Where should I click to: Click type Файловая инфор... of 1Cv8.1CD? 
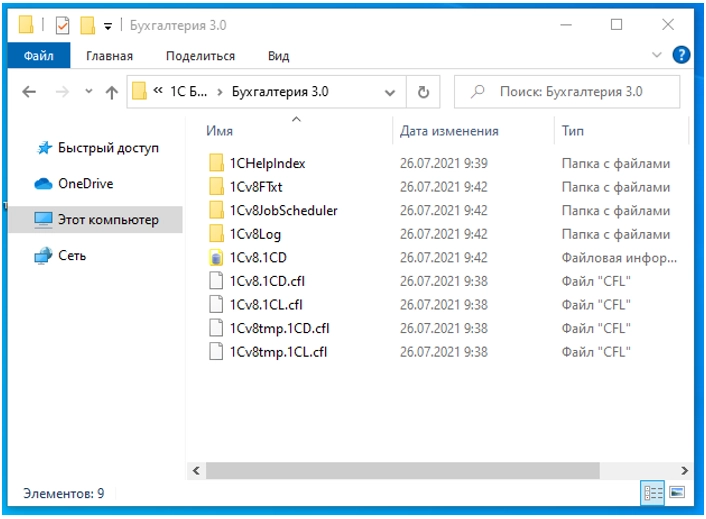(x=619, y=258)
